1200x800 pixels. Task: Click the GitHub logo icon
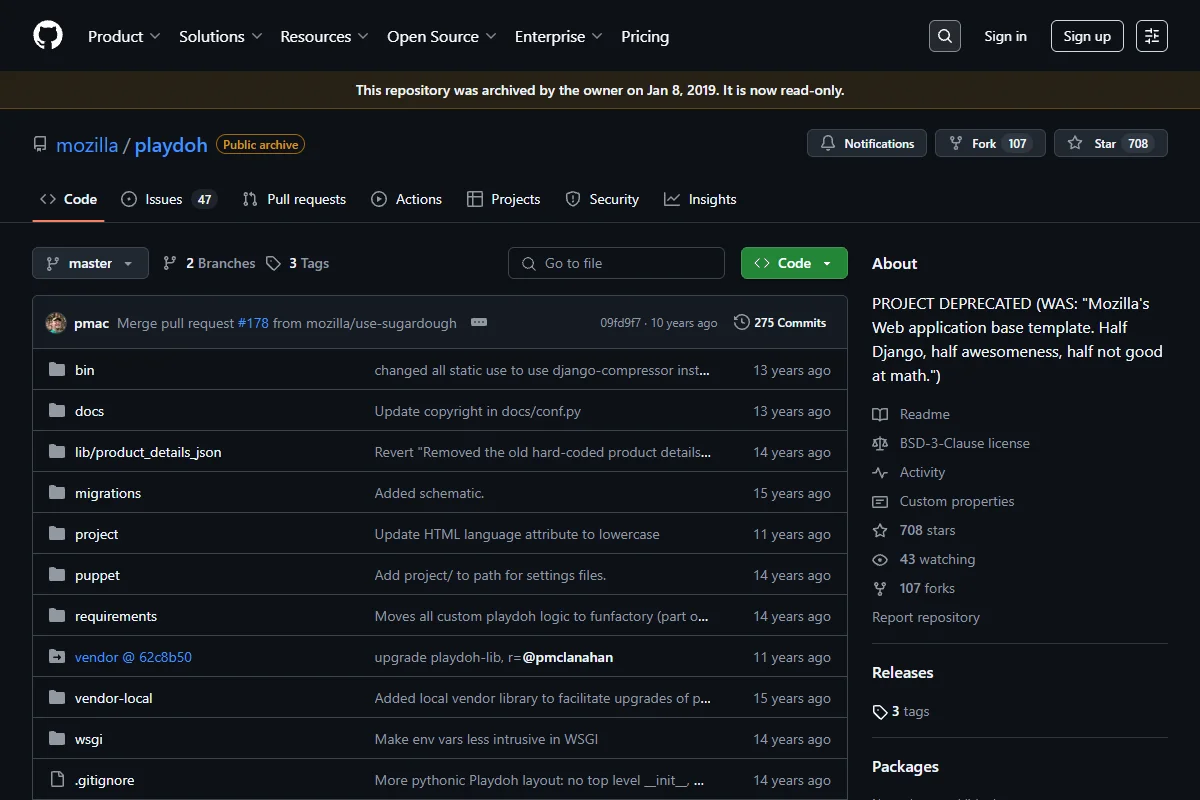(x=48, y=36)
